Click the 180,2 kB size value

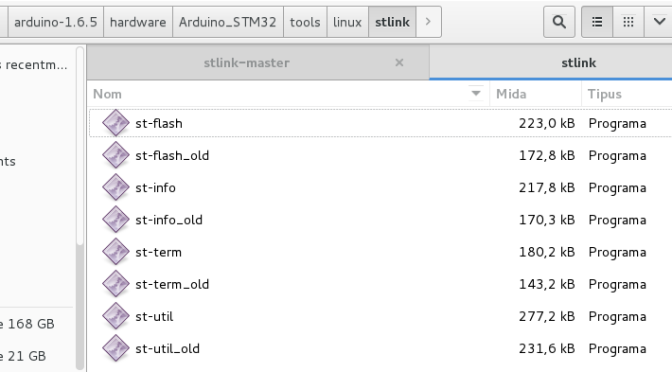[x=547, y=252]
